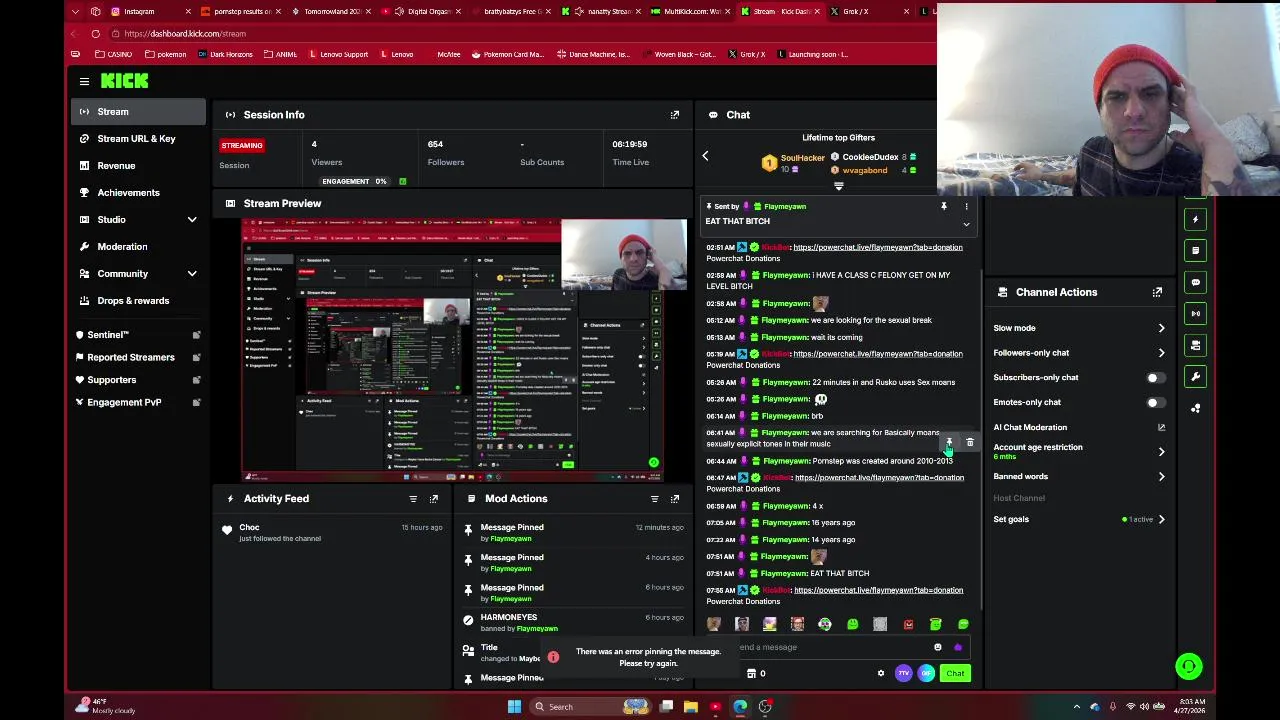Screen dimensions: 1280x720
Task: Expand the Community sidebar section
Action: coord(192,273)
